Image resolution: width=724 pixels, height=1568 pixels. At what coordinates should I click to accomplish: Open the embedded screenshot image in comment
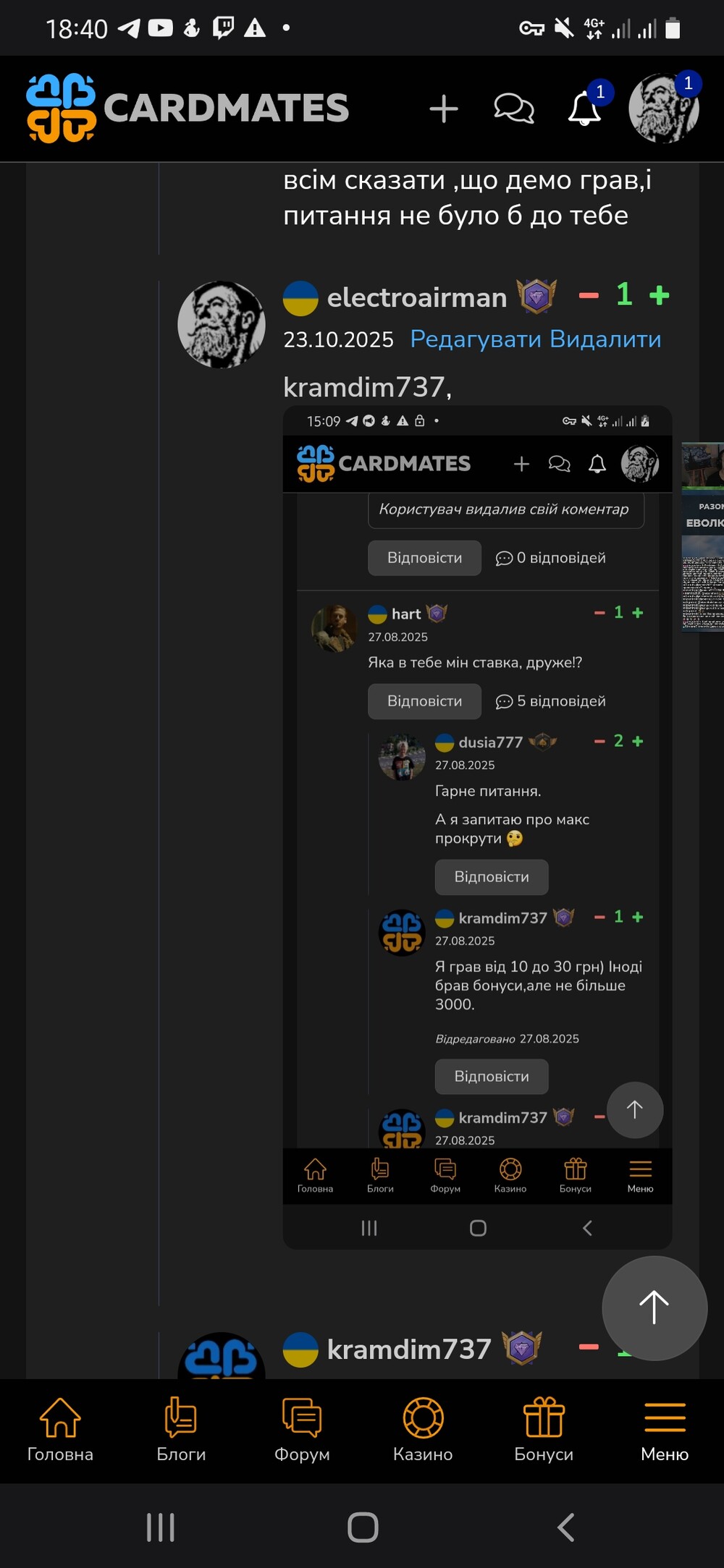tap(477, 827)
